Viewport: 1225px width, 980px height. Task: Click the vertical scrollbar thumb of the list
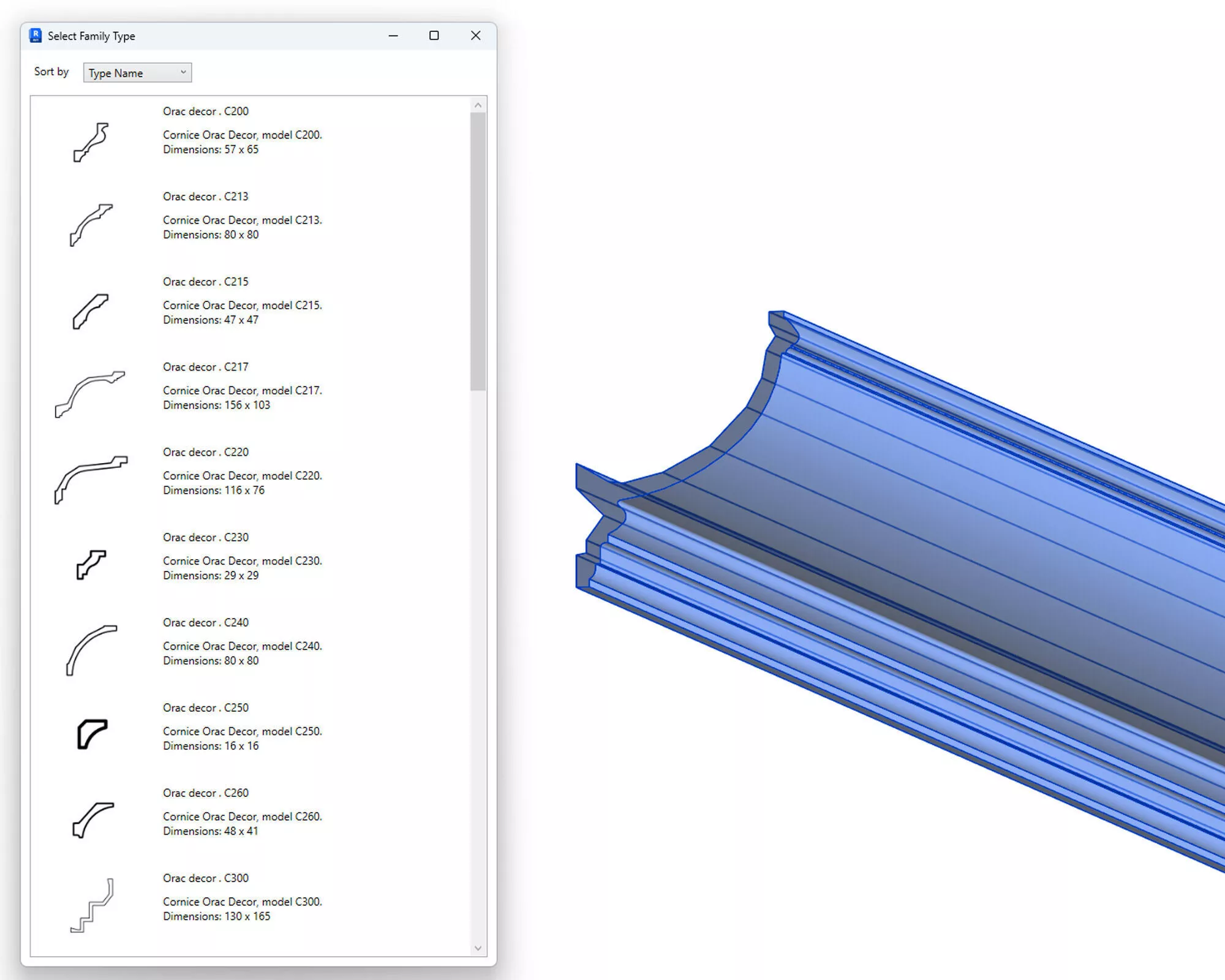478,252
